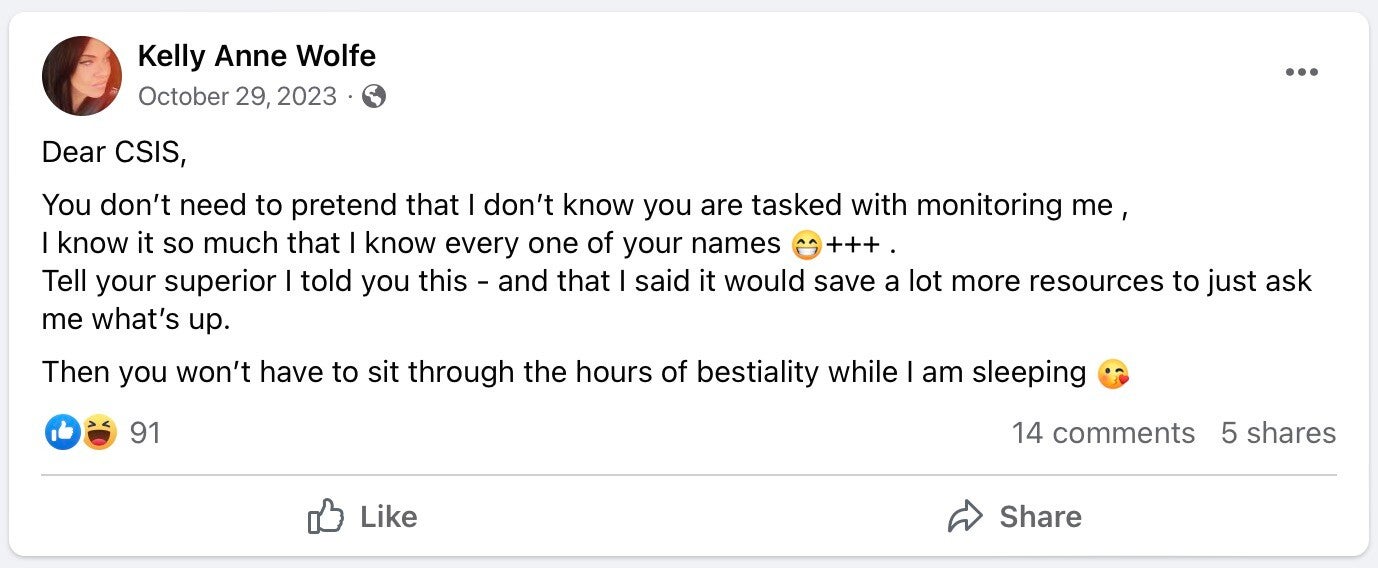
Task: View who reacted via the 91 count
Action: coord(145,433)
